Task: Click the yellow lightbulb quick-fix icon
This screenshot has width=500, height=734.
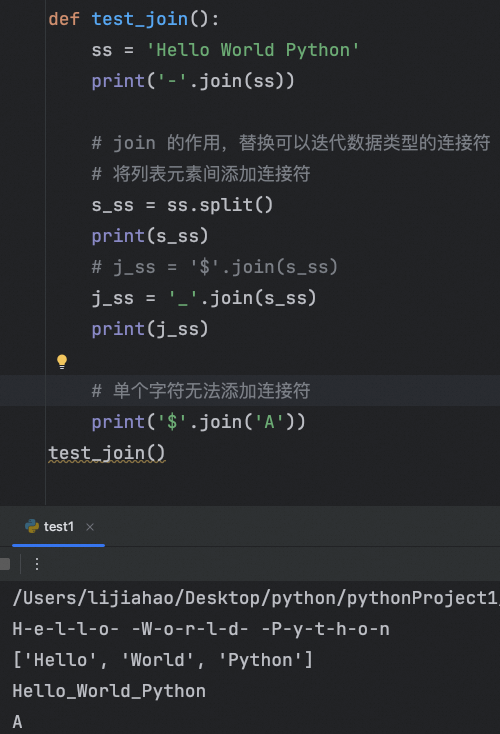Action: tap(62, 361)
